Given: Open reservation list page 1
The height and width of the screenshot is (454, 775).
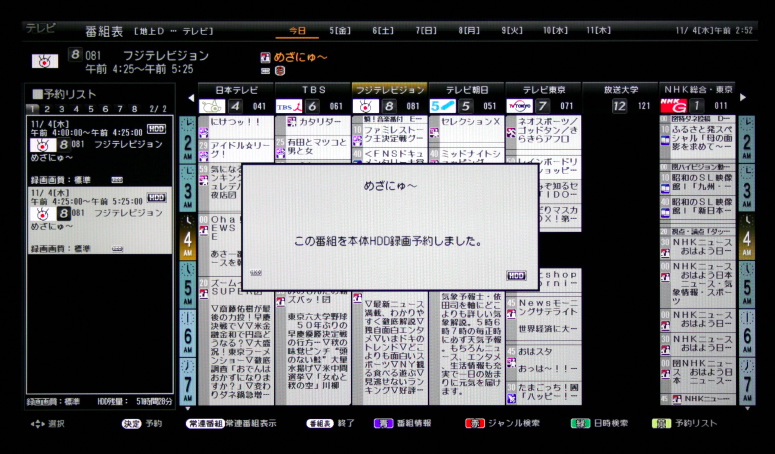Looking at the screenshot, I should 33,109.
